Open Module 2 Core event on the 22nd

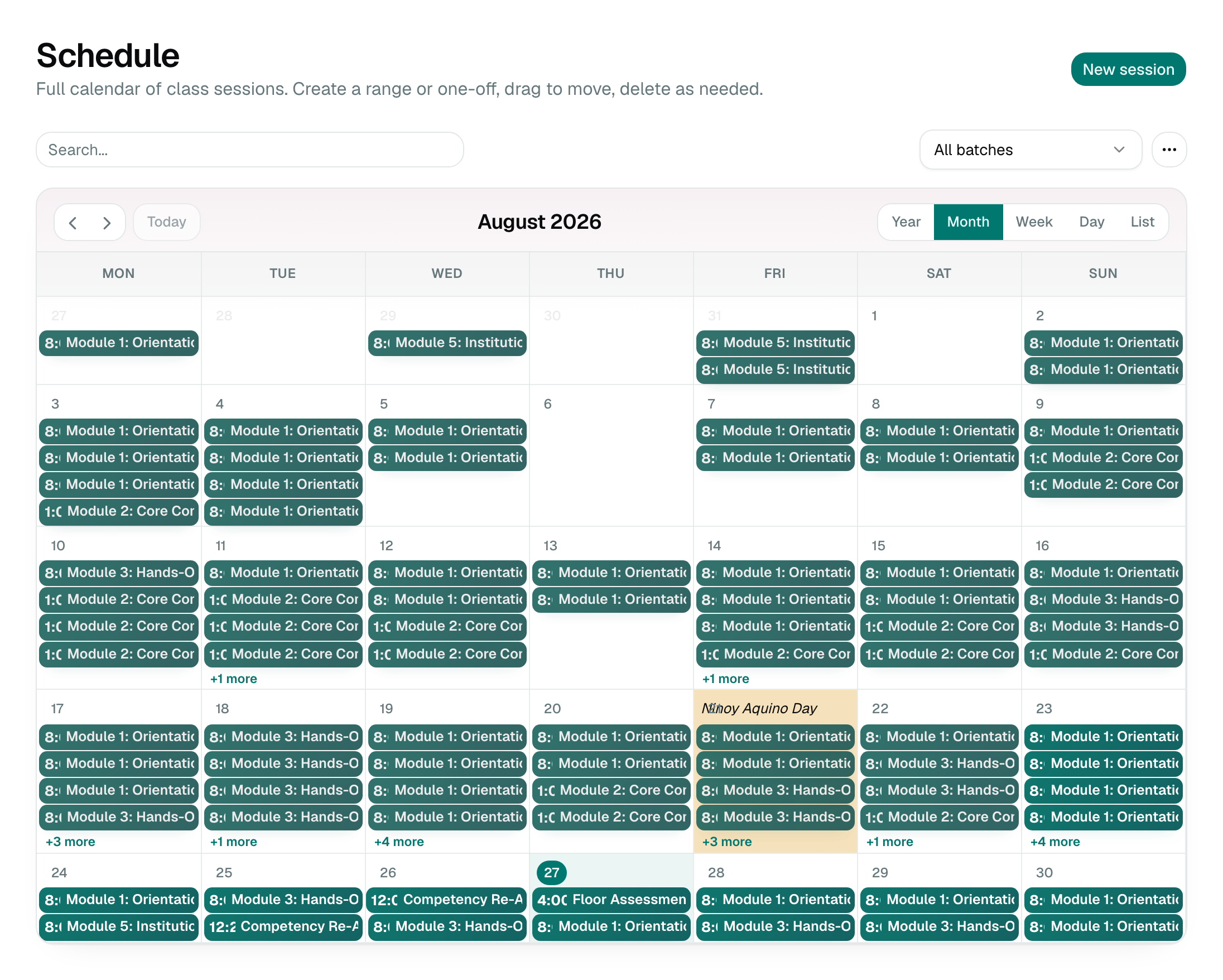click(x=939, y=817)
